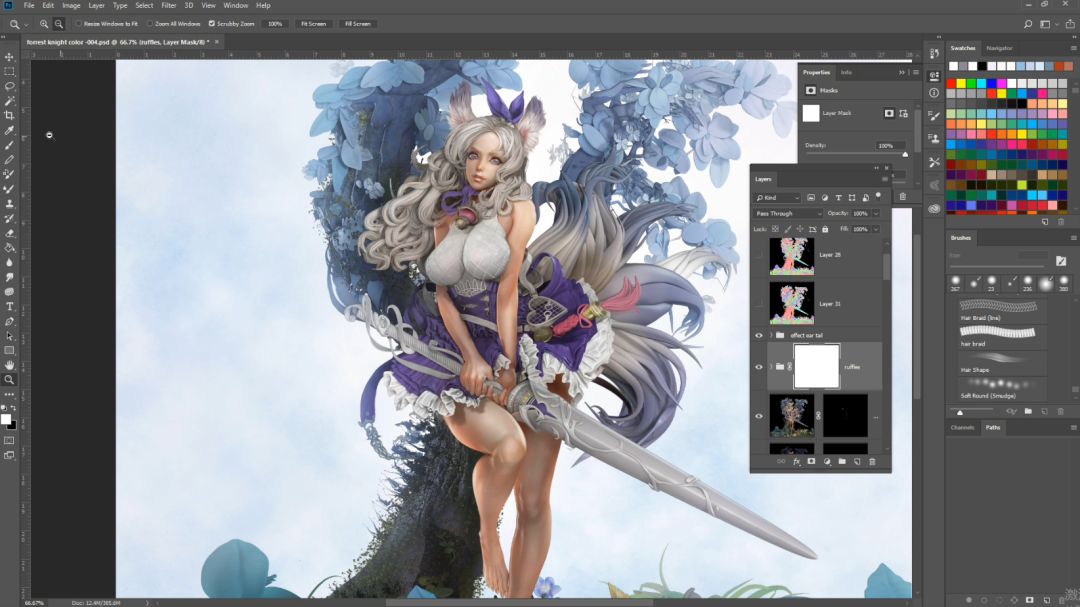This screenshot has height=607, width=1080.
Task: Open the Window menu
Action: pyautogui.click(x=236, y=6)
